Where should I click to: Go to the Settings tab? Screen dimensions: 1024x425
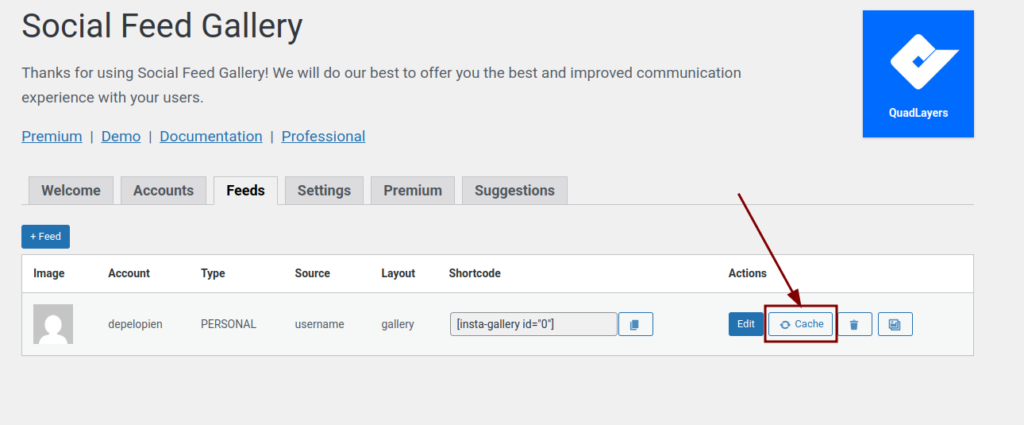pos(324,190)
